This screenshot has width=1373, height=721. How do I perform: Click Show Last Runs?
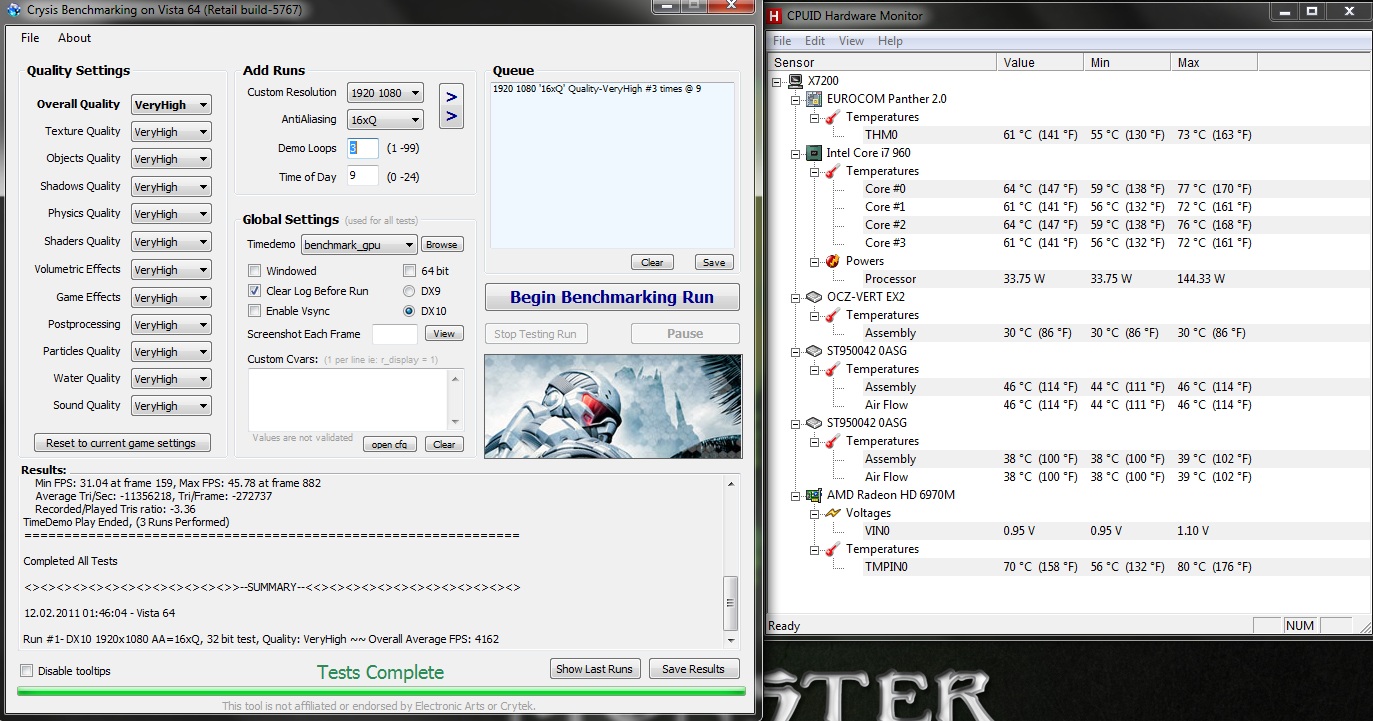[594, 669]
